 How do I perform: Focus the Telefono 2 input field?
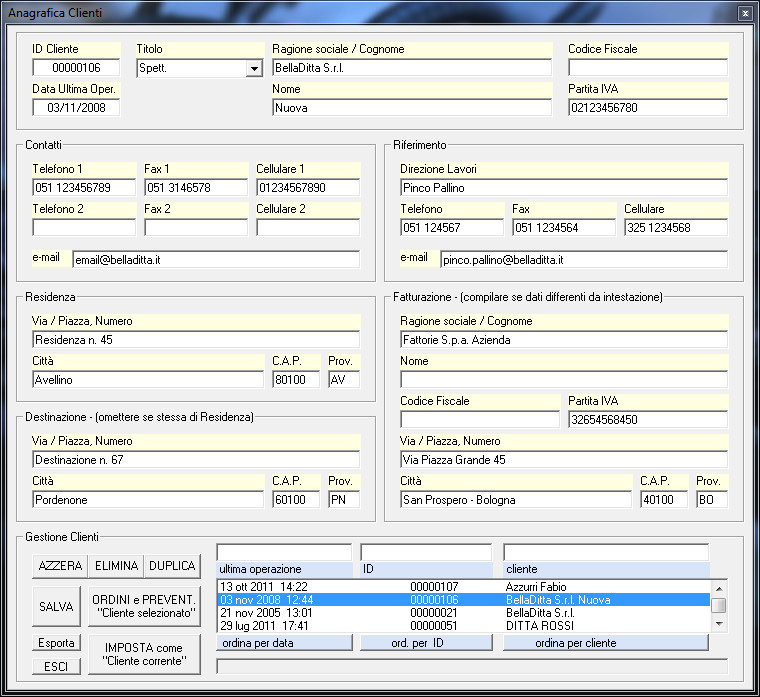[83, 227]
